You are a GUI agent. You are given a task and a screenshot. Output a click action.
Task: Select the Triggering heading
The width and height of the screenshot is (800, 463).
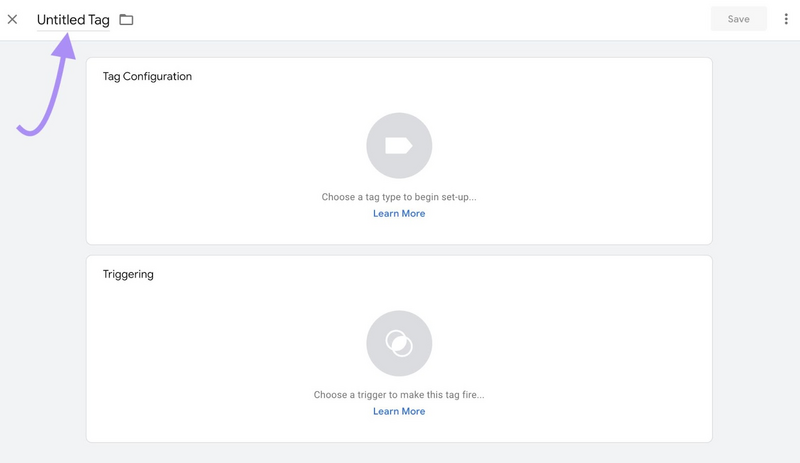click(x=128, y=274)
